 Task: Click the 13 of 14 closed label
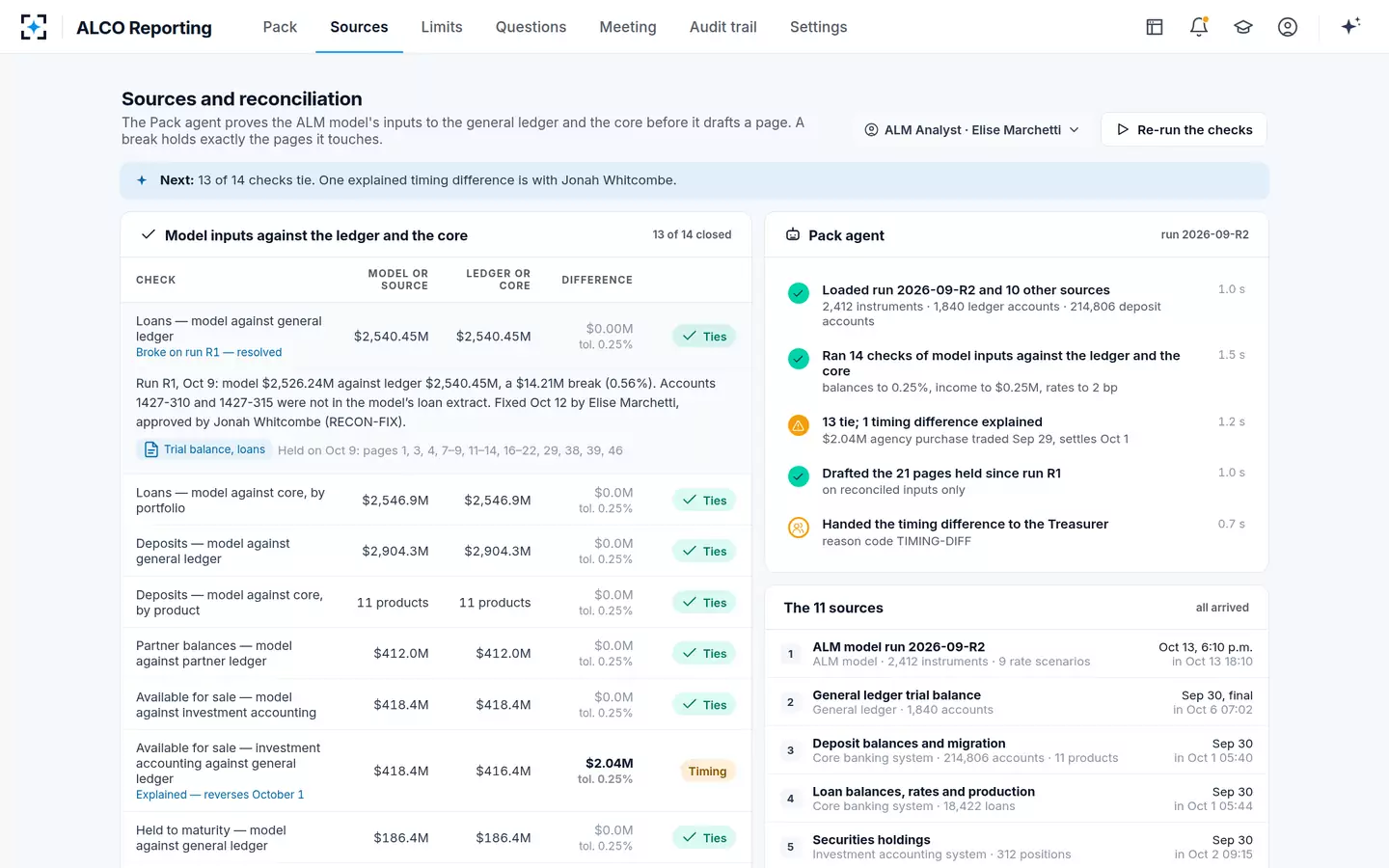coord(692,234)
